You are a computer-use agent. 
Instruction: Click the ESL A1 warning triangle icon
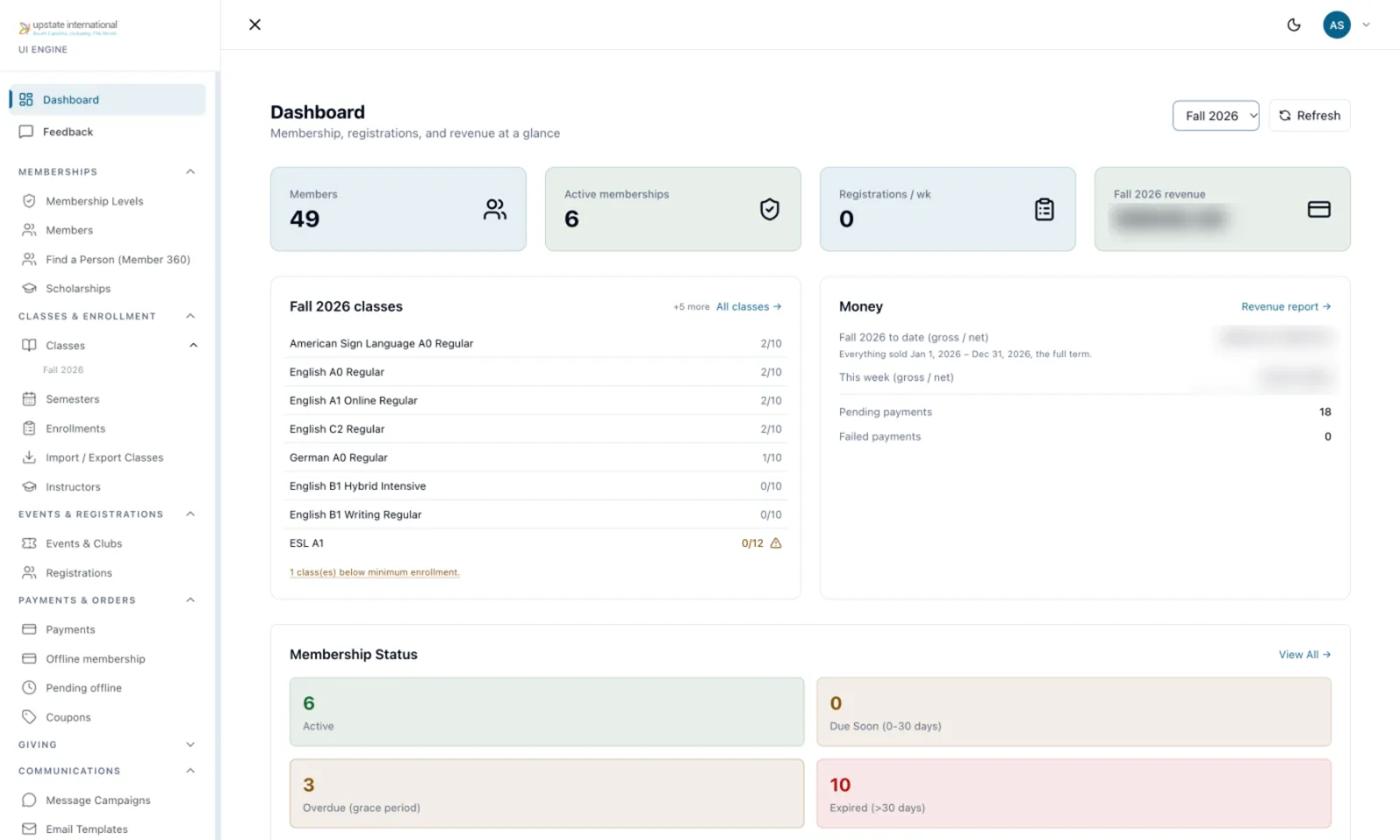(x=775, y=543)
